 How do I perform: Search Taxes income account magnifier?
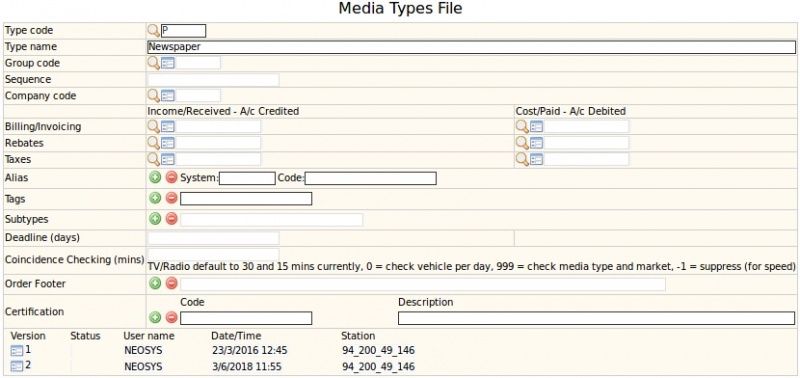[154, 159]
